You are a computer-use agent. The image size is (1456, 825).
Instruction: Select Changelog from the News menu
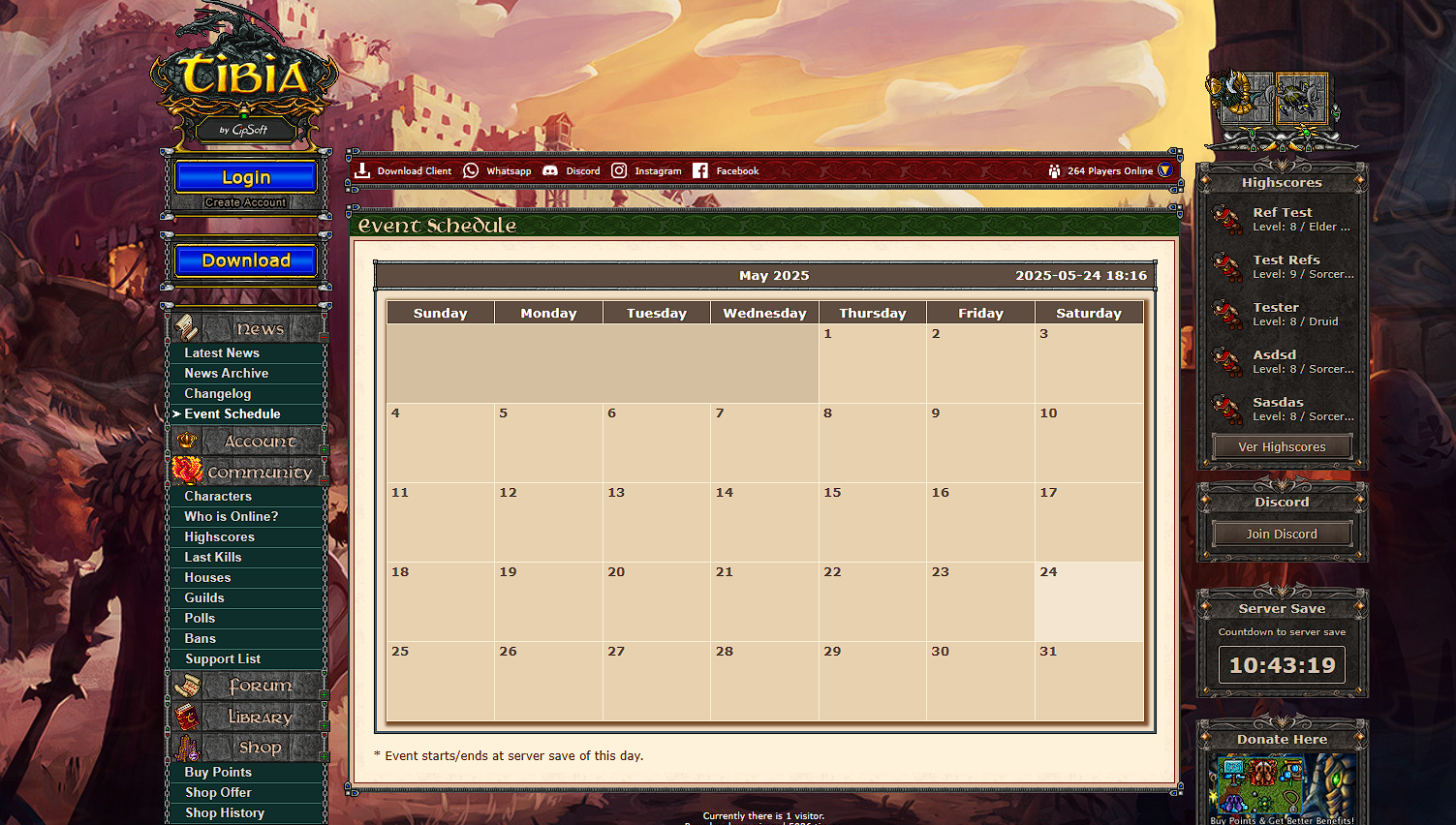coord(218,393)
